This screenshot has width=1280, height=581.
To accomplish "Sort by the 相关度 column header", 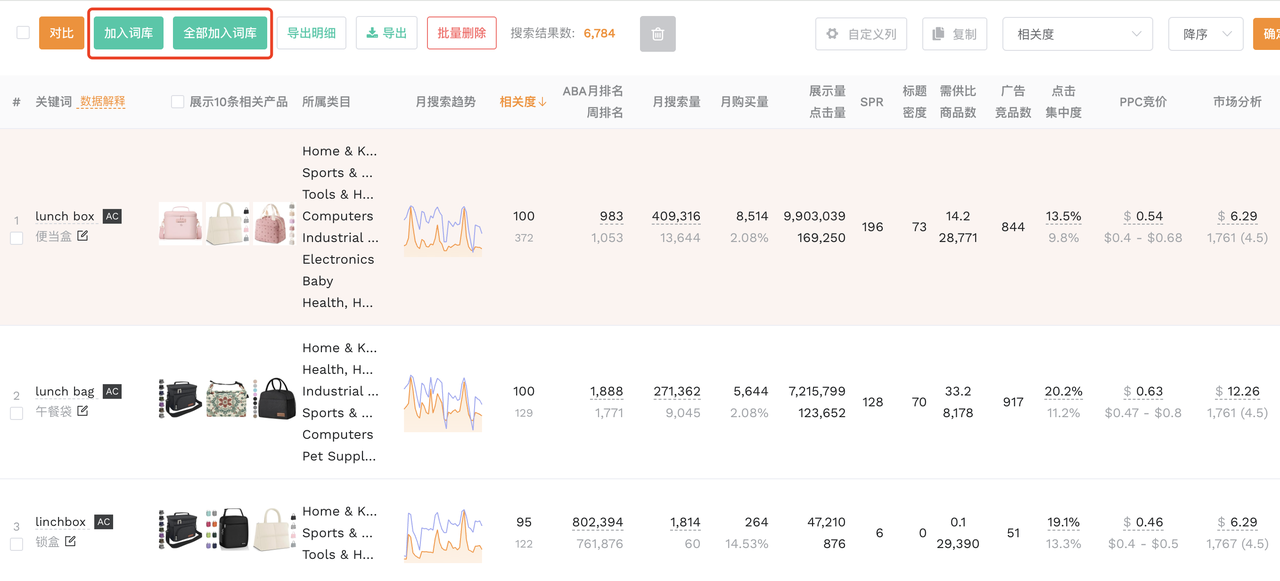I will [x=523, y=102].
